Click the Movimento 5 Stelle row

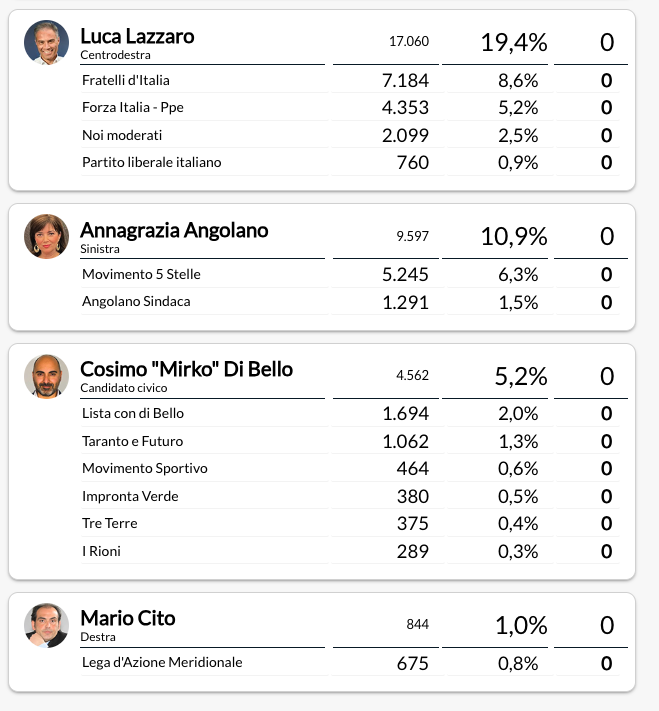pos(350,274)
